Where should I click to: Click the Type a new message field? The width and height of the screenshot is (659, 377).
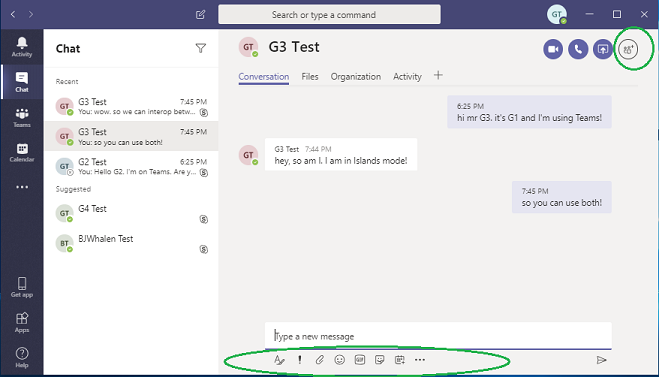click(x=438, y=336)
